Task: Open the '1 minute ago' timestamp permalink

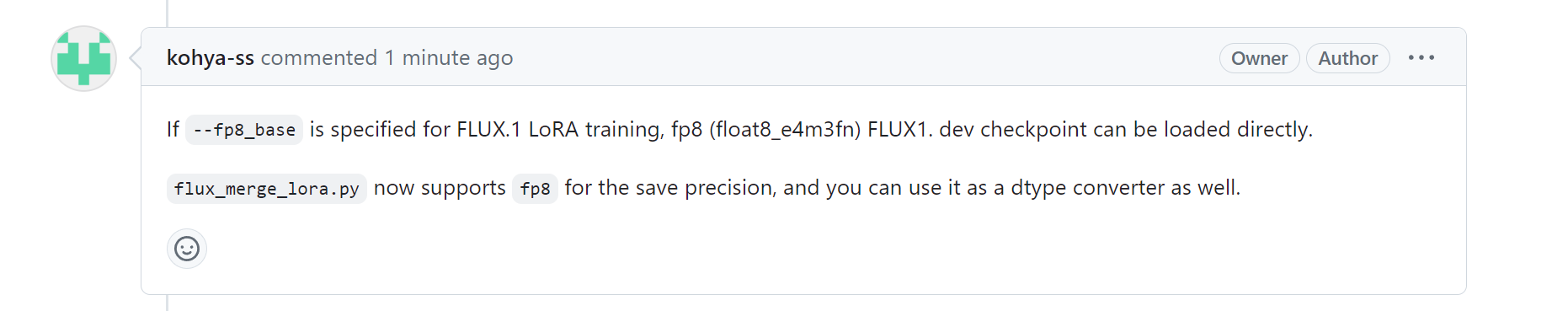Action: click(449, 58)
